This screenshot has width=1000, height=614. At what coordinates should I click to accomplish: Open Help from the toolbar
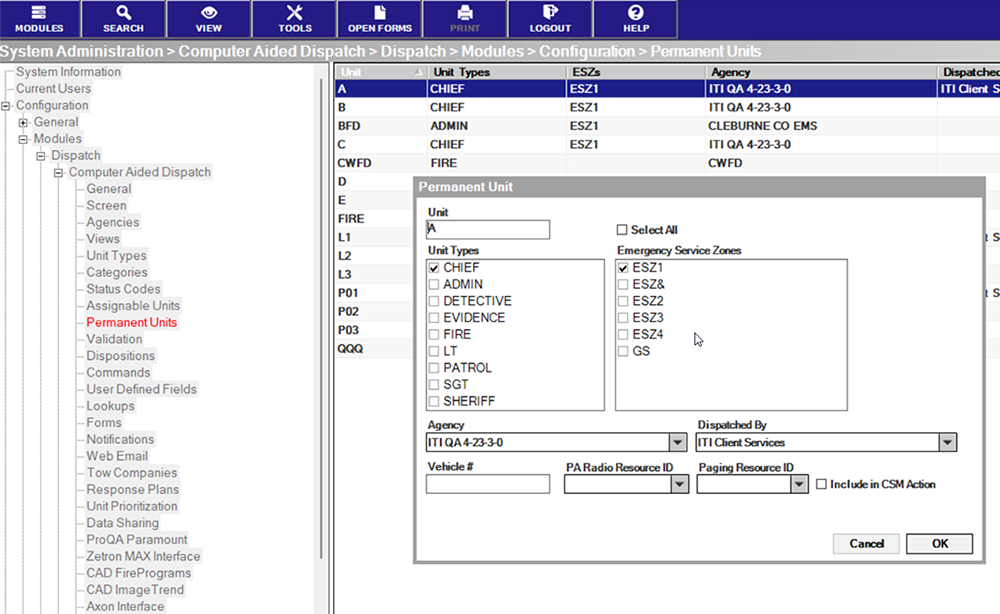[x=634, y=18]
